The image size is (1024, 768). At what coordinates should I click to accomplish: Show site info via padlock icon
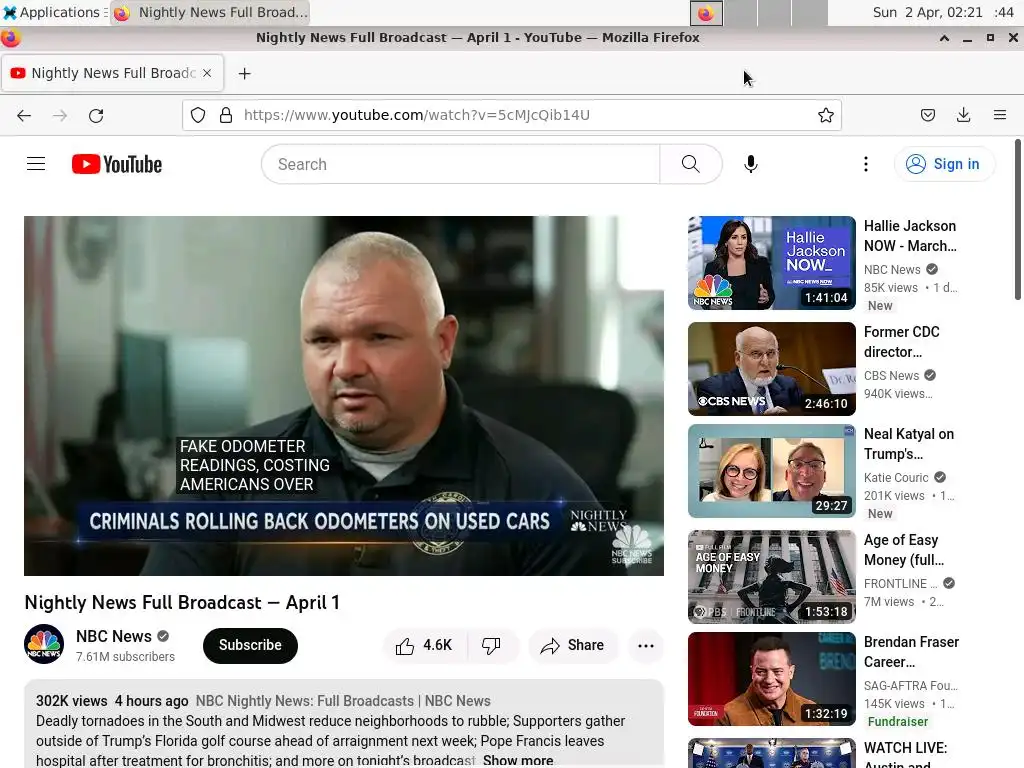(x=226, y=116)
